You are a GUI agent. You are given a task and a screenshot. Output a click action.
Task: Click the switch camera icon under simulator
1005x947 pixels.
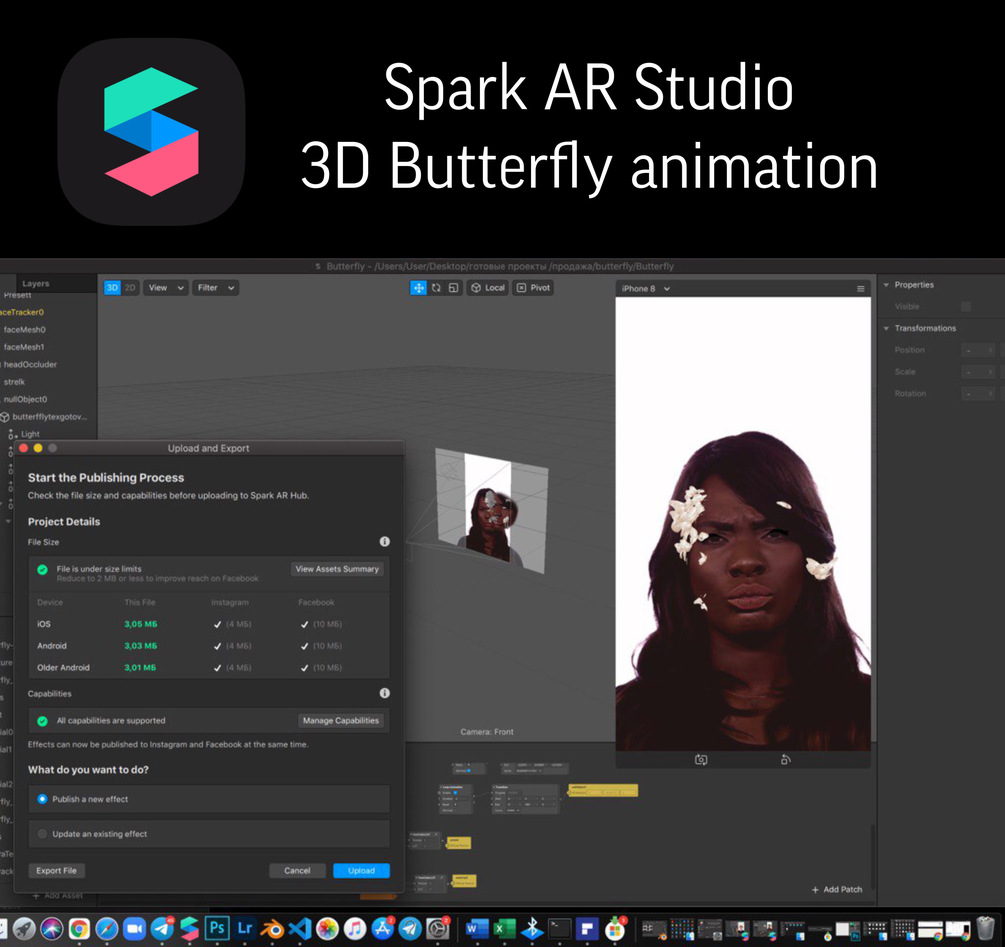click(701, 760)
